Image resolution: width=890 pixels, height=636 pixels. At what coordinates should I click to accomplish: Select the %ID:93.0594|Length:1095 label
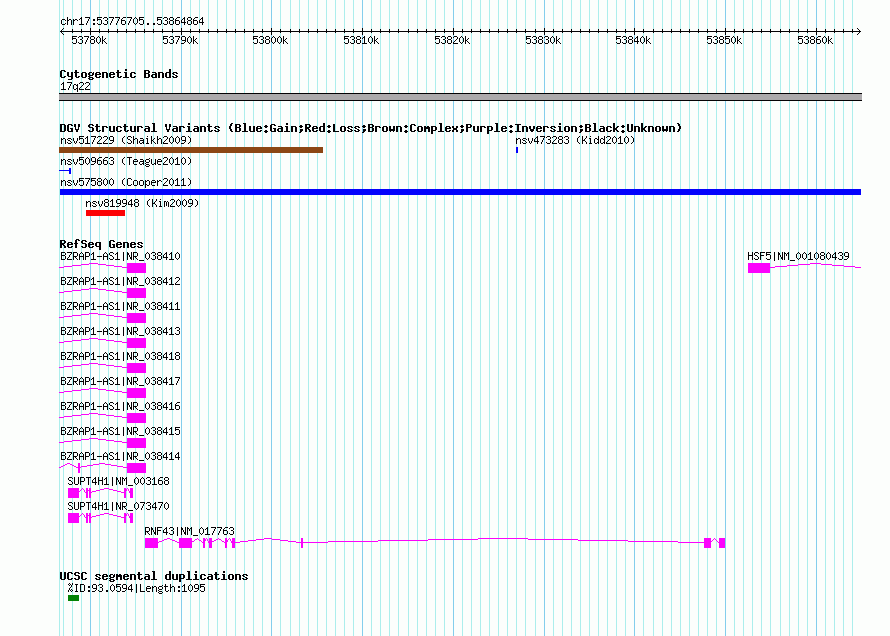136,588
